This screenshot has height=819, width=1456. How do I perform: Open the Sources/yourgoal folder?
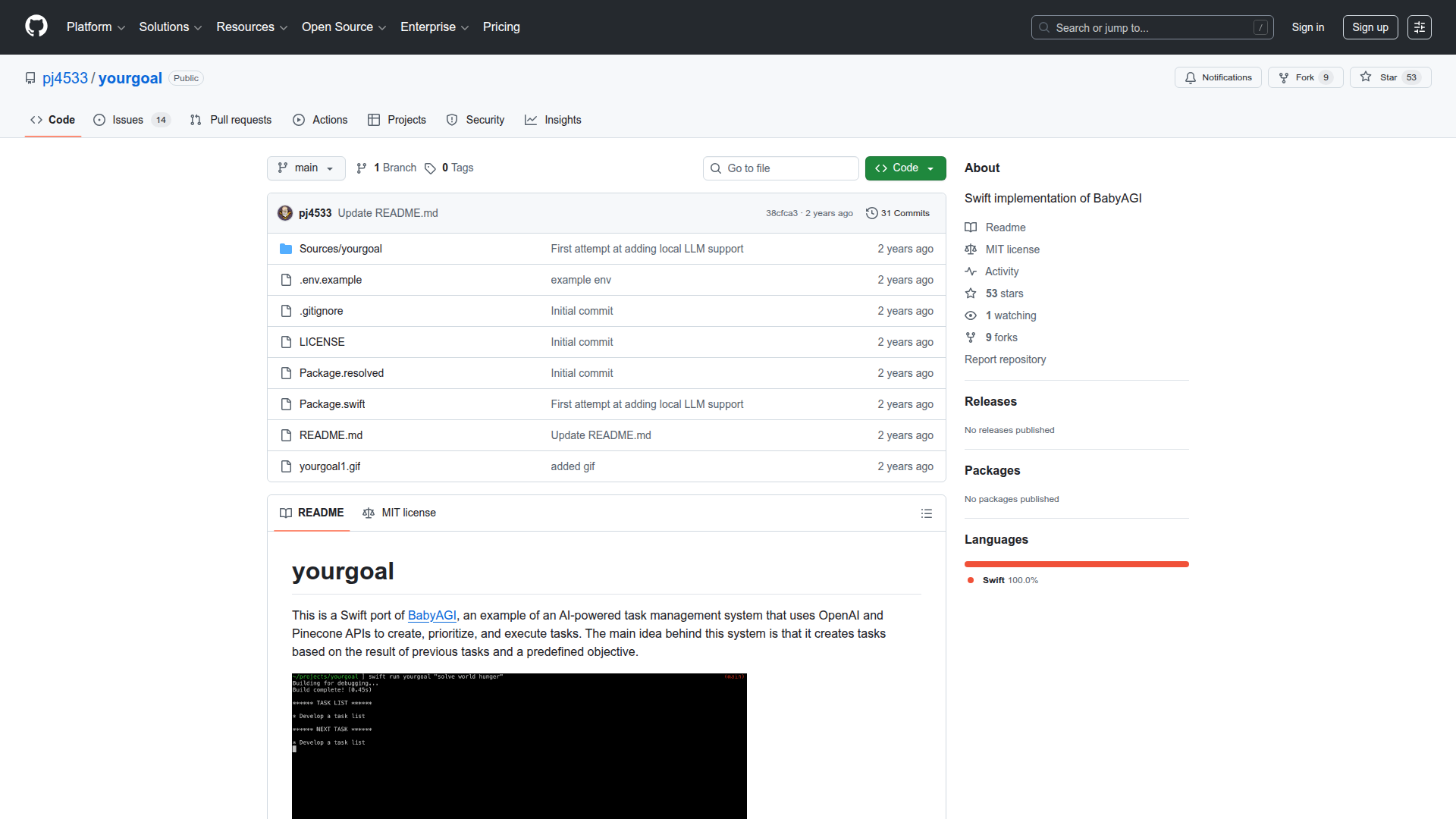[340, 249]
